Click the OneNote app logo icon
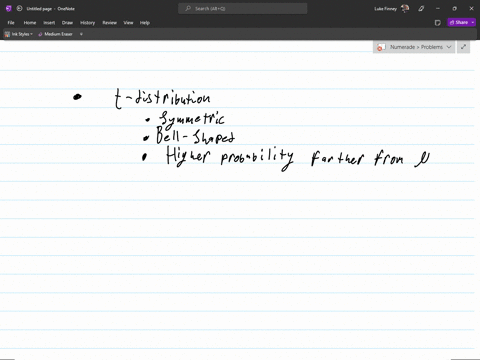This screenshot has width=480, height=360. click(x=9, y=9)
